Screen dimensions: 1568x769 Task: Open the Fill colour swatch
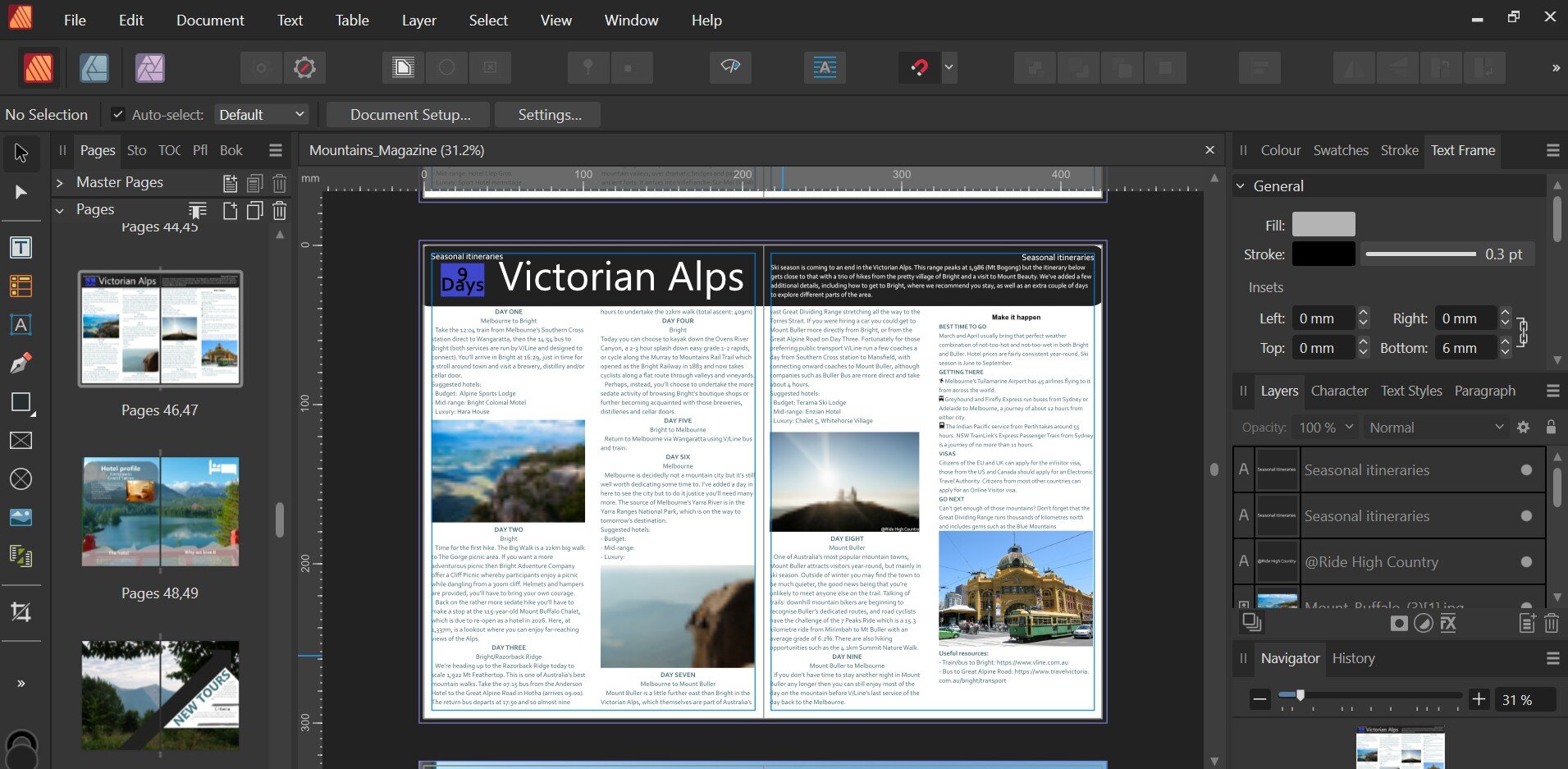[1323, 225]
